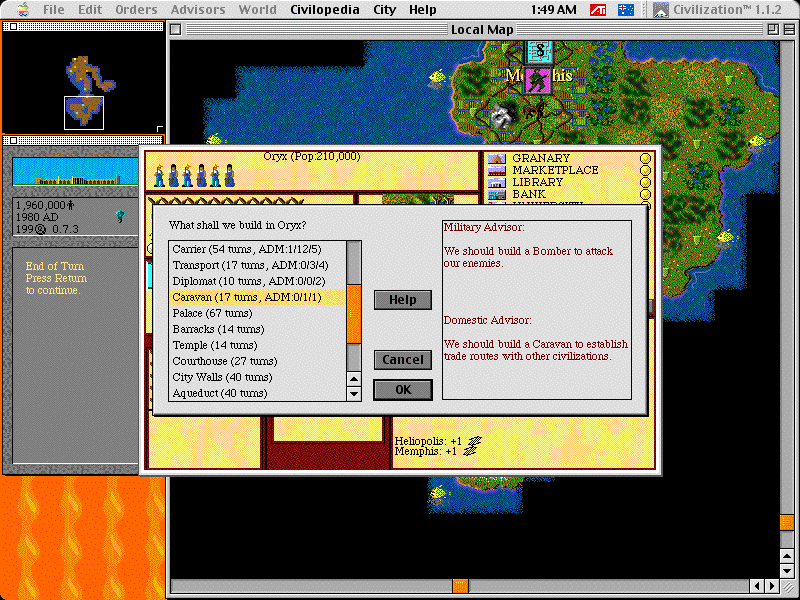Open the Civilization application switcher menu

pos(717,10)
